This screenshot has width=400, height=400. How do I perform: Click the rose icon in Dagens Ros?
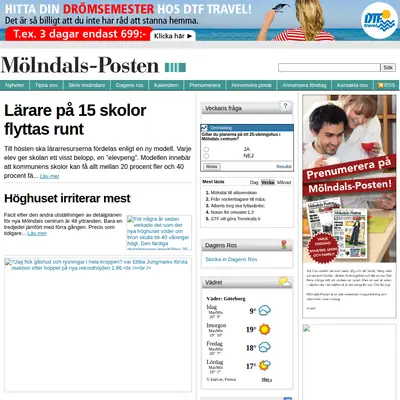click(x=284, y=244)
